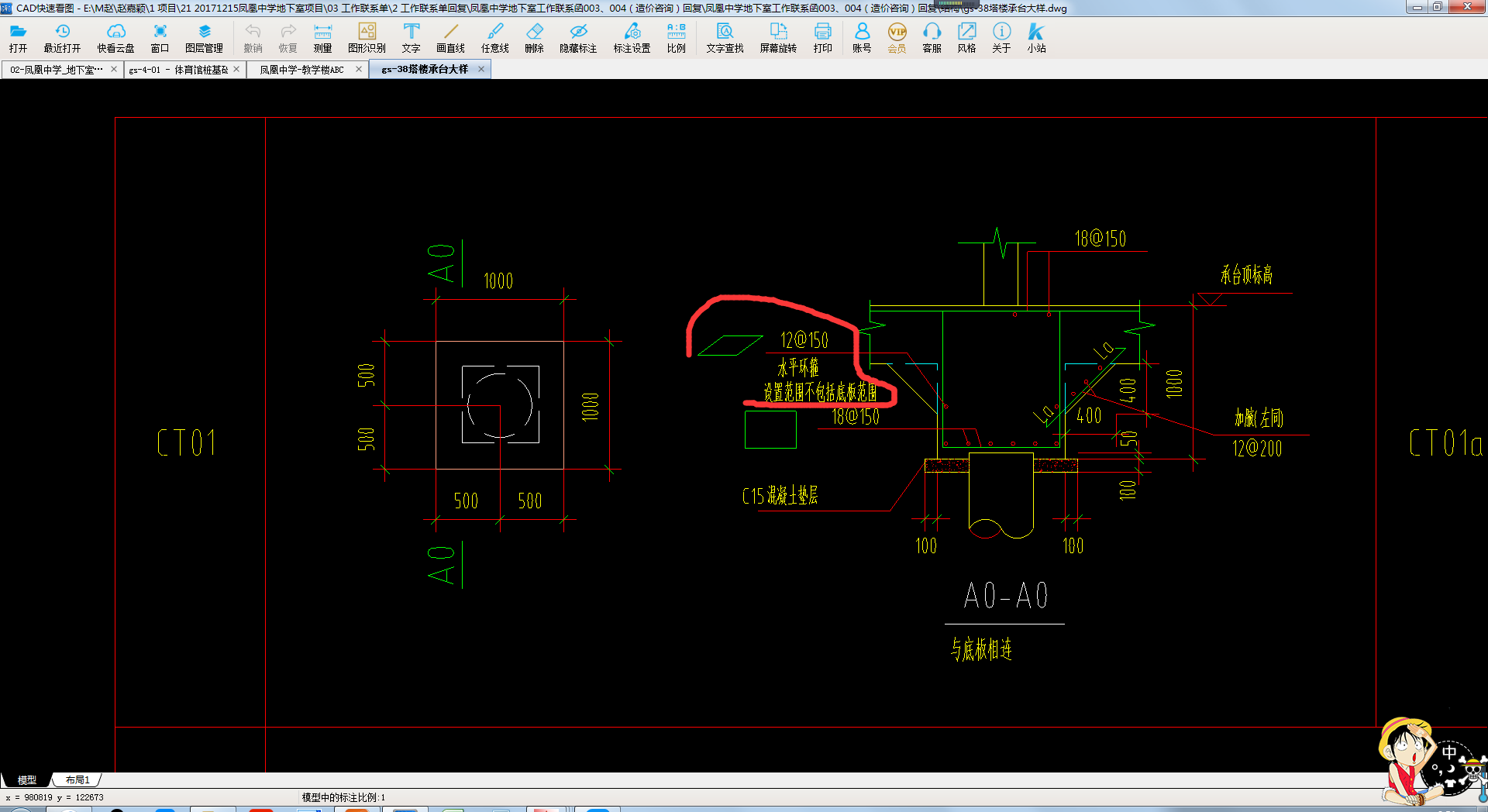Click the A0-A0 section title
This screenshot has width=1488, height=812.
1006,596
